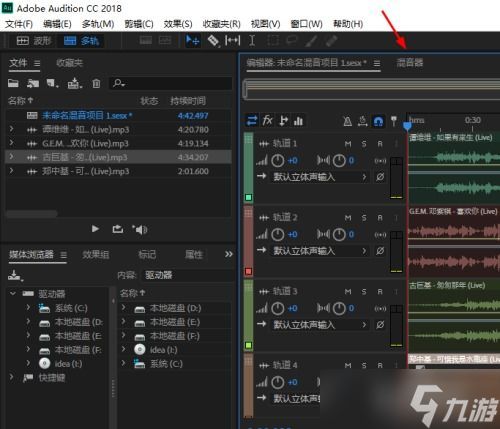Select the Razor cut tool
This screenshot has width=500, height=429.
(x=213, y=41)
